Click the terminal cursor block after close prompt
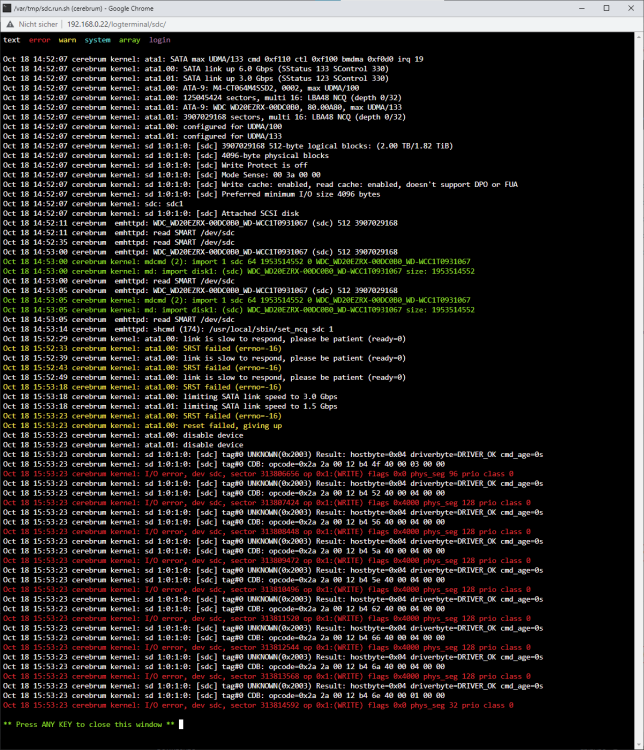 pos(181,724)
